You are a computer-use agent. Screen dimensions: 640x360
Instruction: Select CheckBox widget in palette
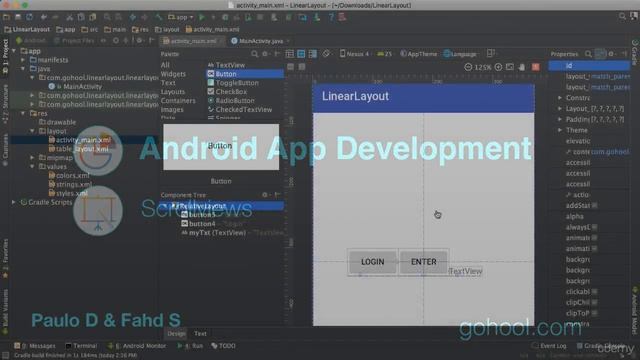[x=231, y=92]
